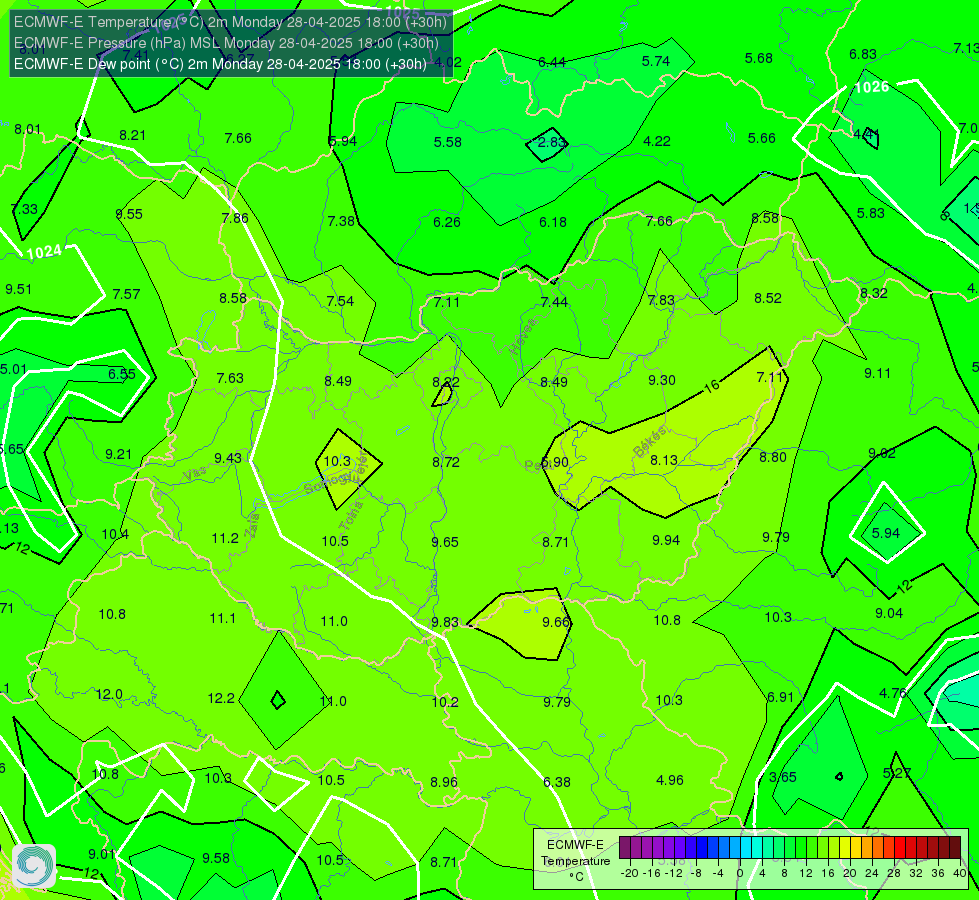Image resolution: width=979 pixels, height=900 pixels.
Task: Click the 9.55 dew point value
Action: (x=129, y=214)
